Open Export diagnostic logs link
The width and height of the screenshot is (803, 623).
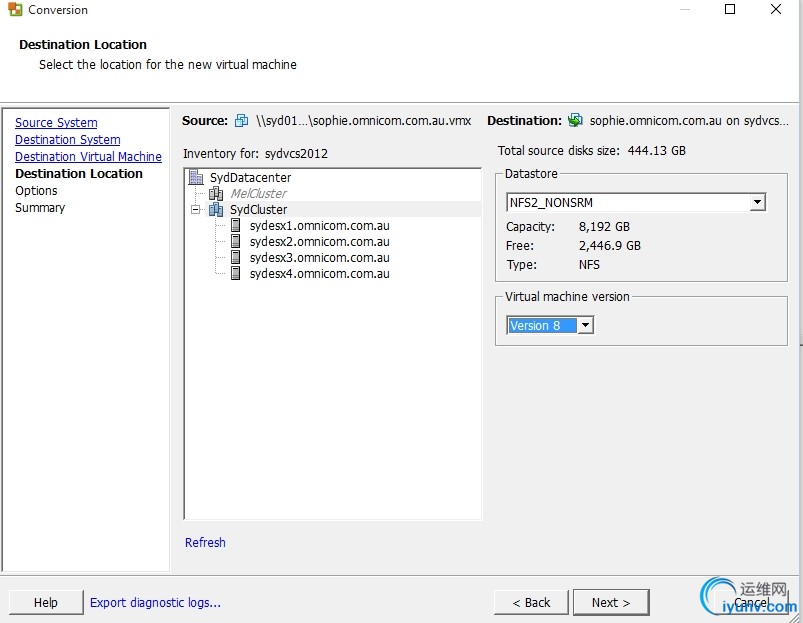point(155,603)
